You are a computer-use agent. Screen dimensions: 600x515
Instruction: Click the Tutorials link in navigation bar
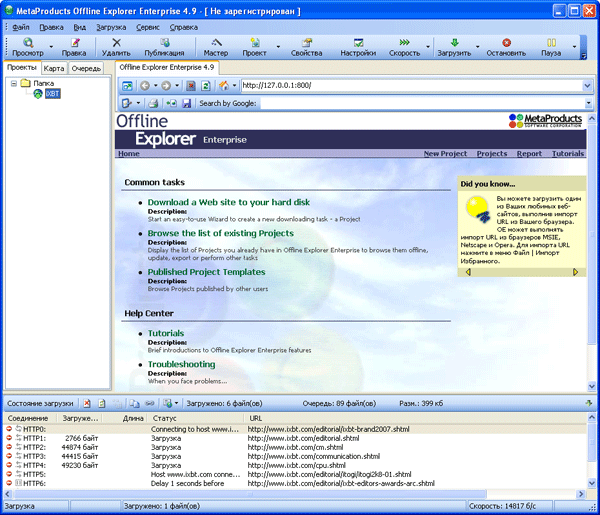tap(568, 153)
